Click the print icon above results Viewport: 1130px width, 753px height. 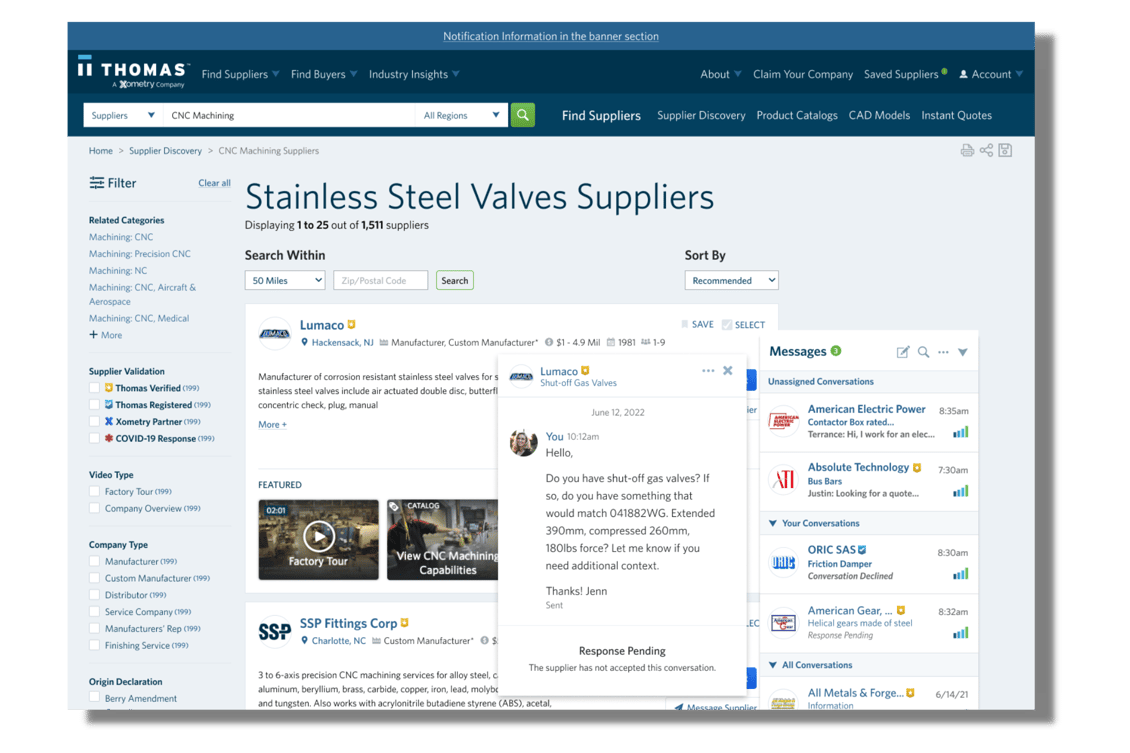point(967,151)
